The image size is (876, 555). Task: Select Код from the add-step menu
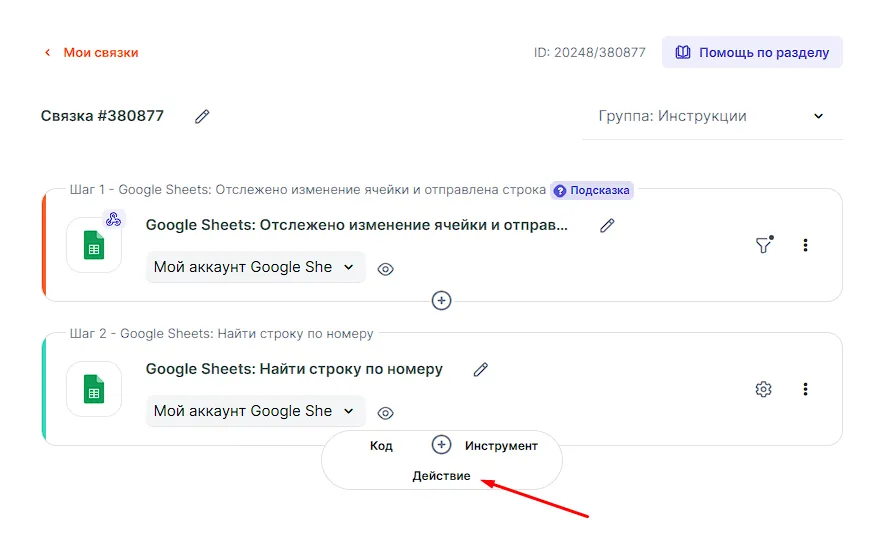(x=381, y=446)
